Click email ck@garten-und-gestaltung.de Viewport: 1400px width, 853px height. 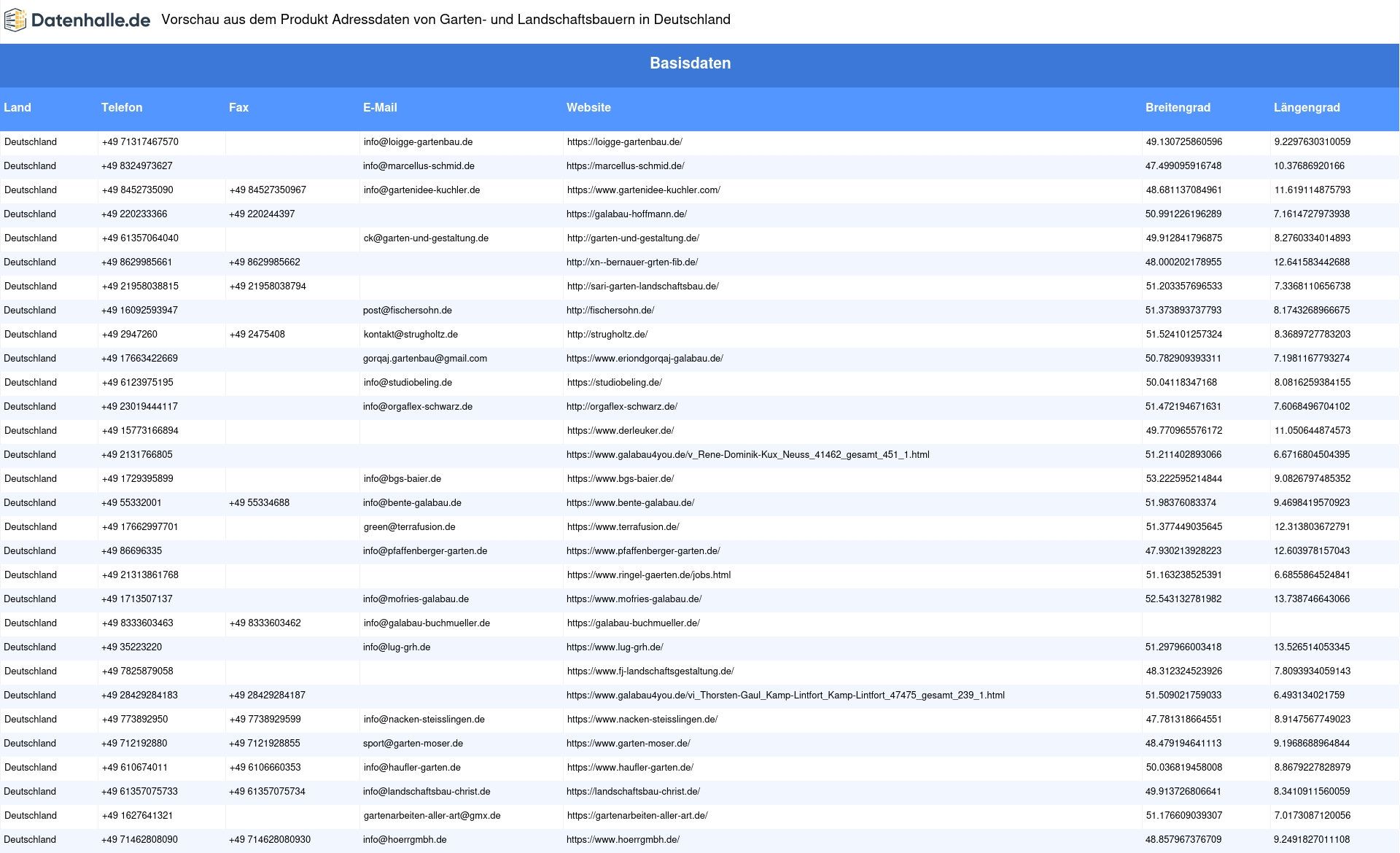(426, 238)
